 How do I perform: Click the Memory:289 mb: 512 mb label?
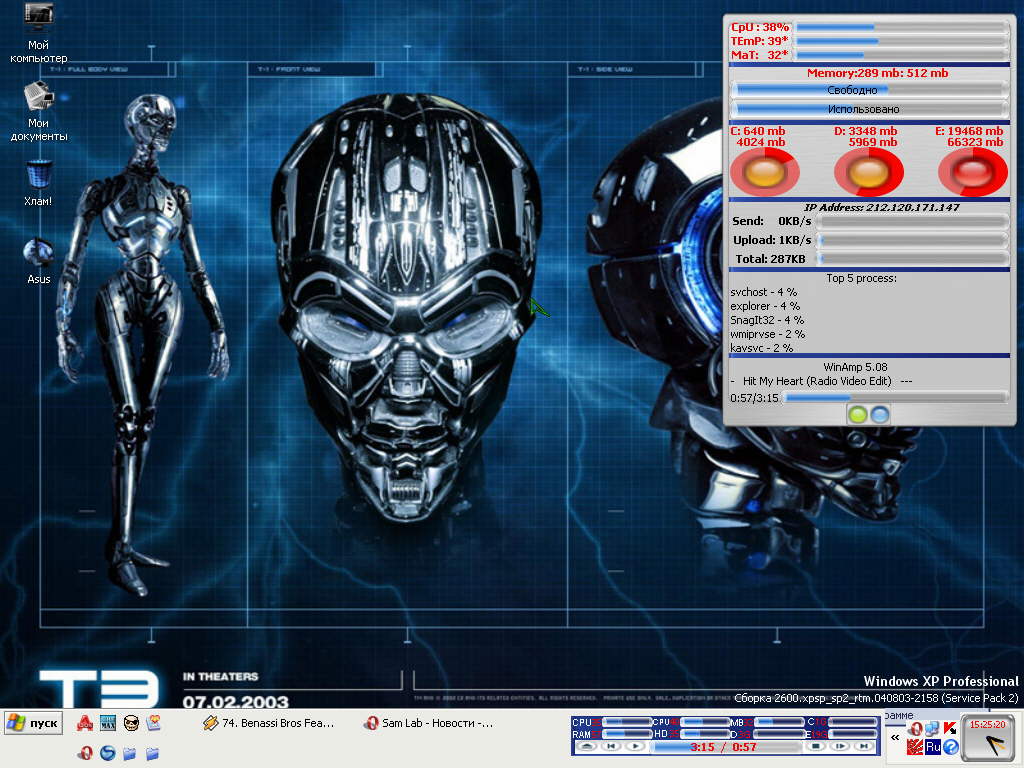tap(877, 73)
